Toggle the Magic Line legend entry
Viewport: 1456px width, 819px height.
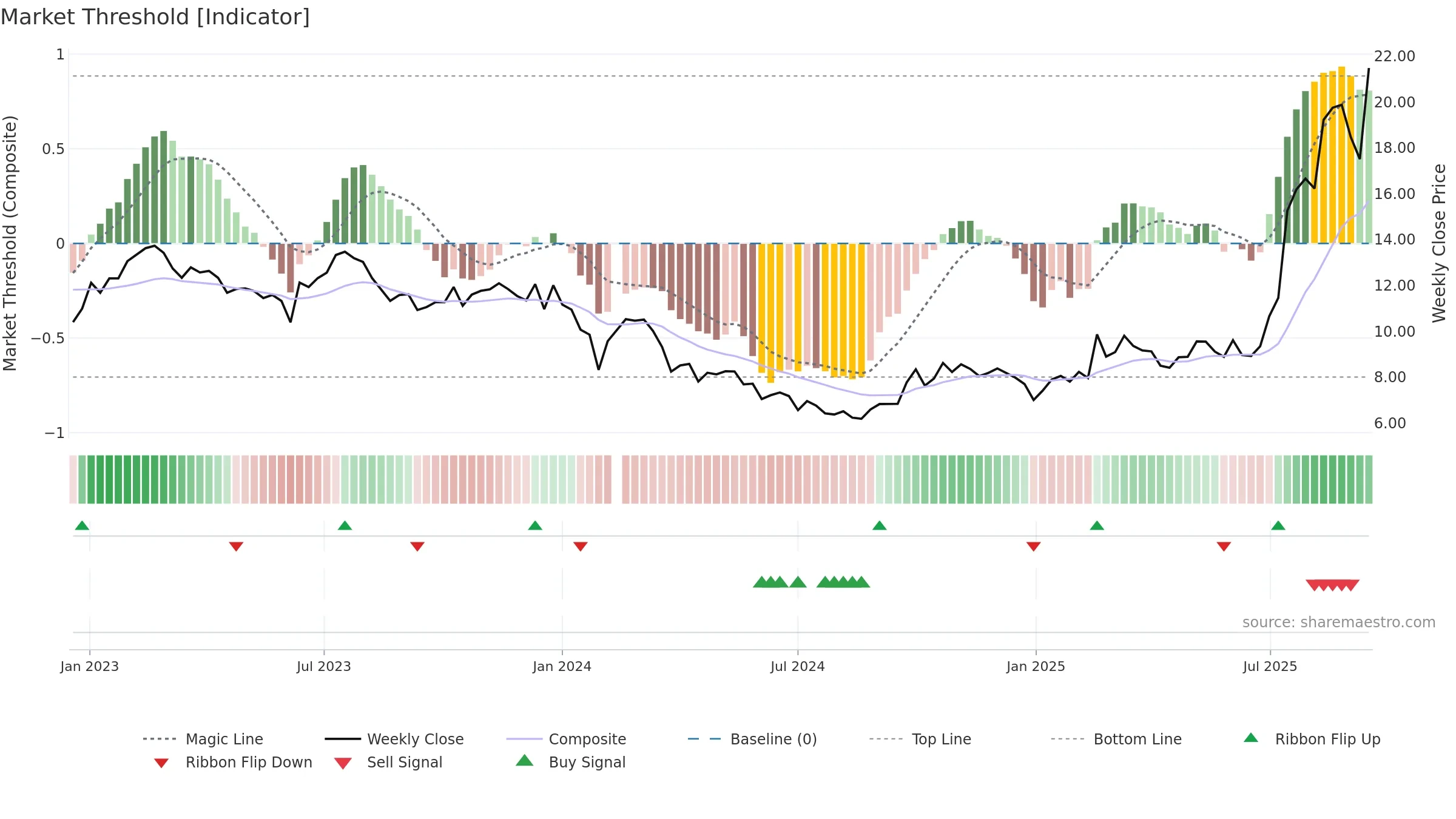(203, 739)
